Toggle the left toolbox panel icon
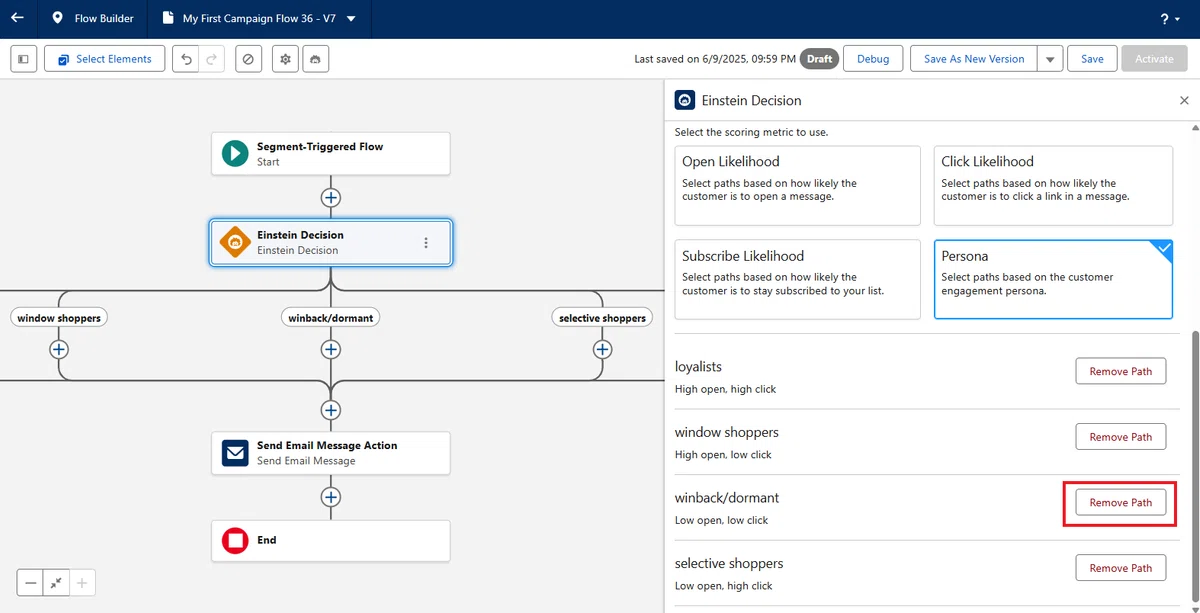Image resolution: width=1200 pixels, height=613 pixels. click(x=23, y=59)
